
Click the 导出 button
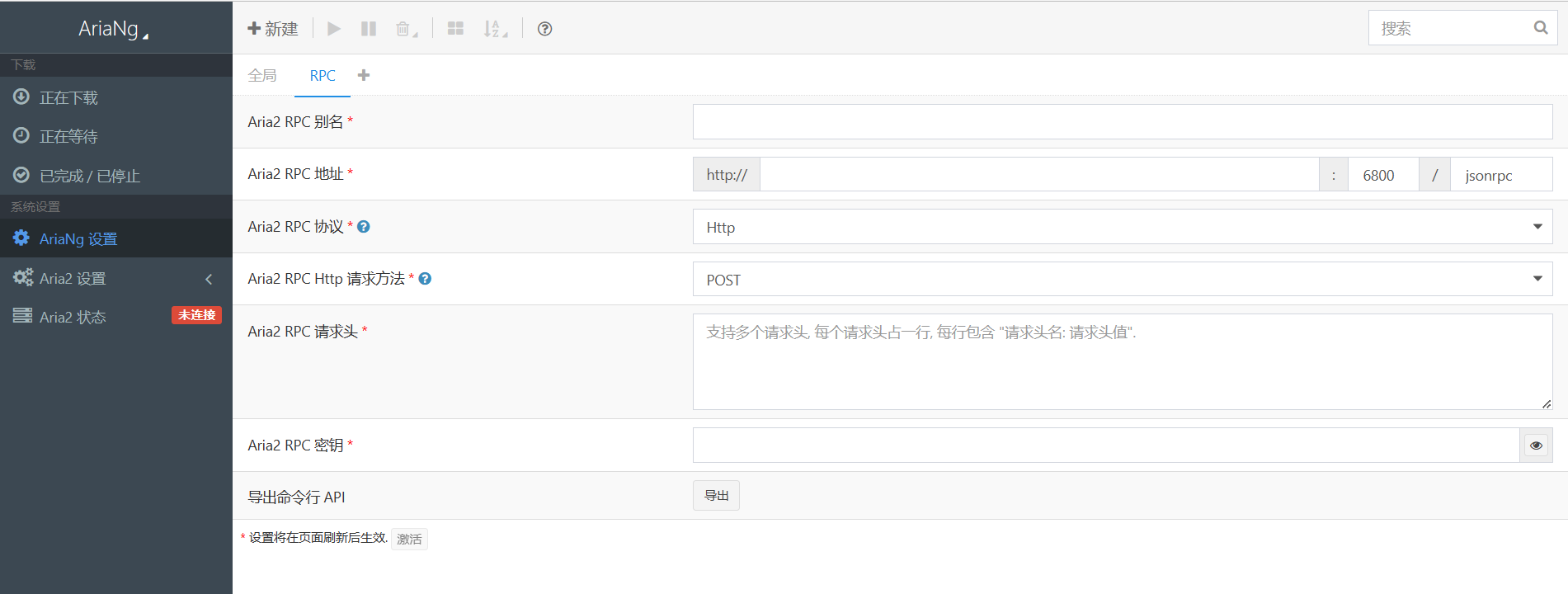tap(716, 496)
